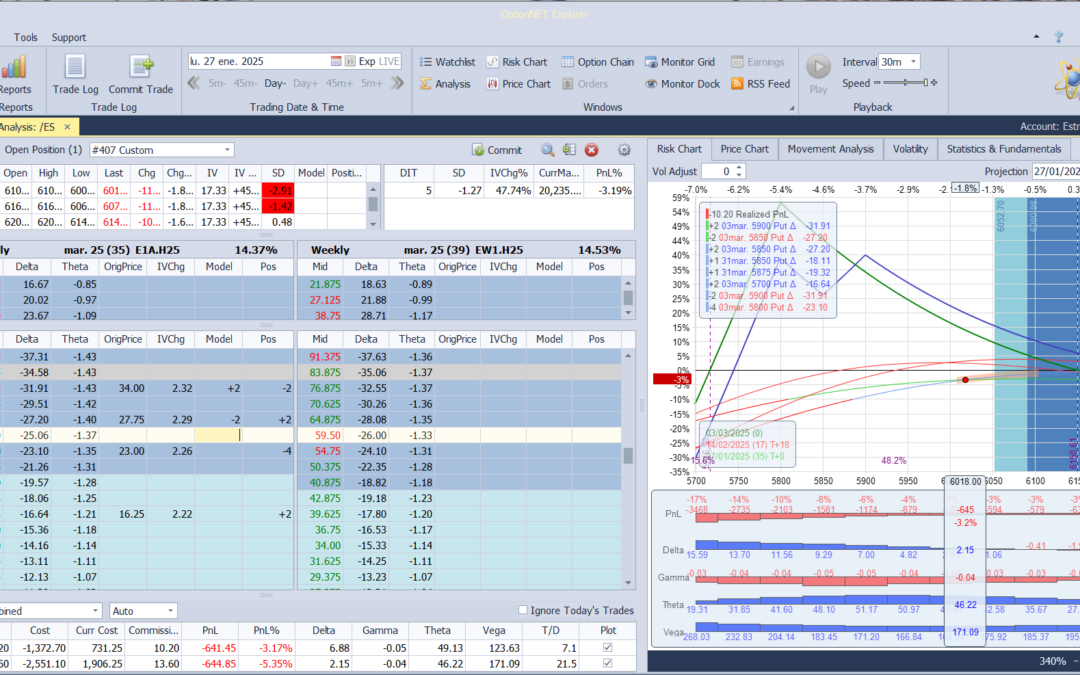This screenshot has height=675, width=1080.
Task: Adjust the playback Speed slider
Action: click(904, 83)
